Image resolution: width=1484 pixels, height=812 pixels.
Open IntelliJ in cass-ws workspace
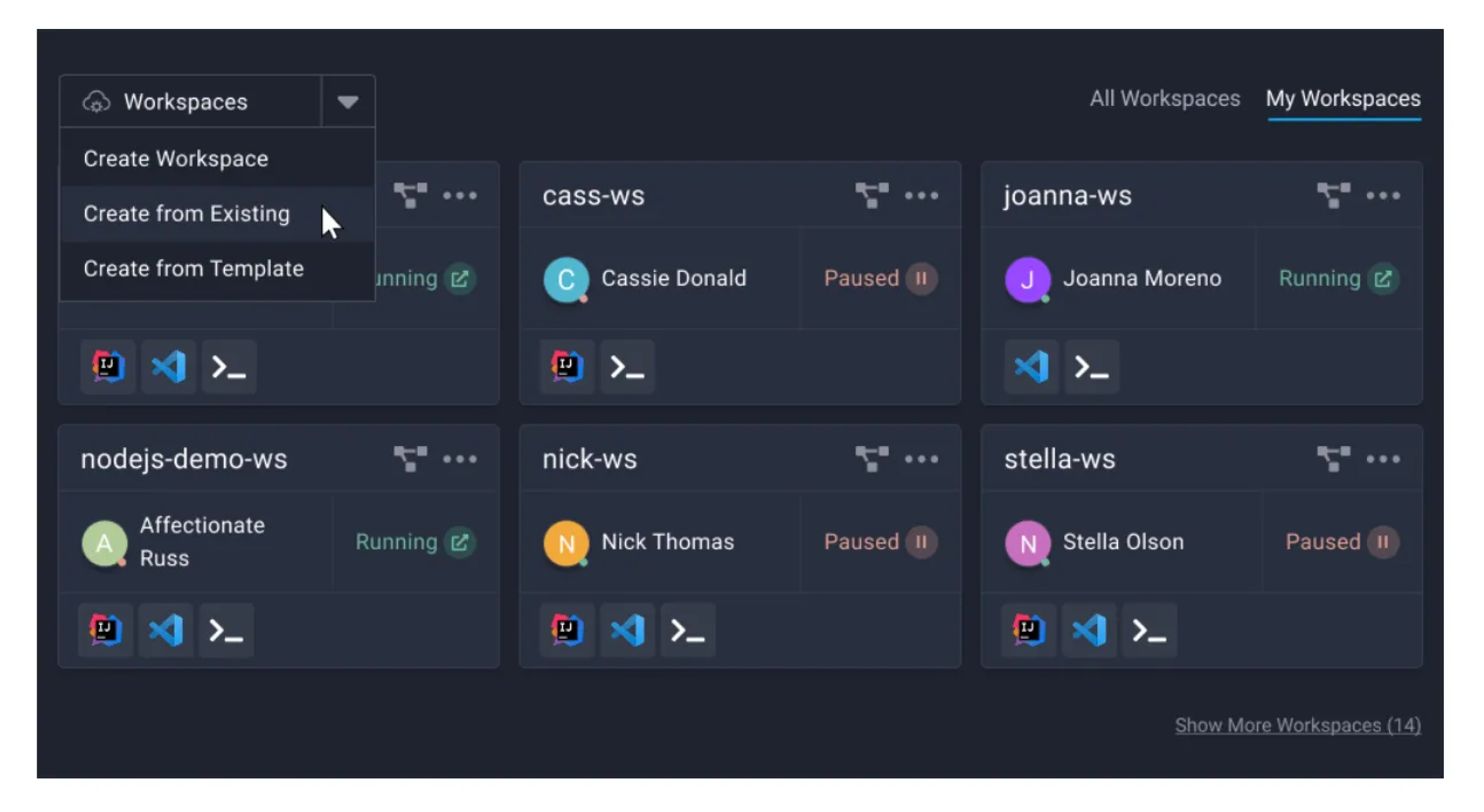point(567,367)
